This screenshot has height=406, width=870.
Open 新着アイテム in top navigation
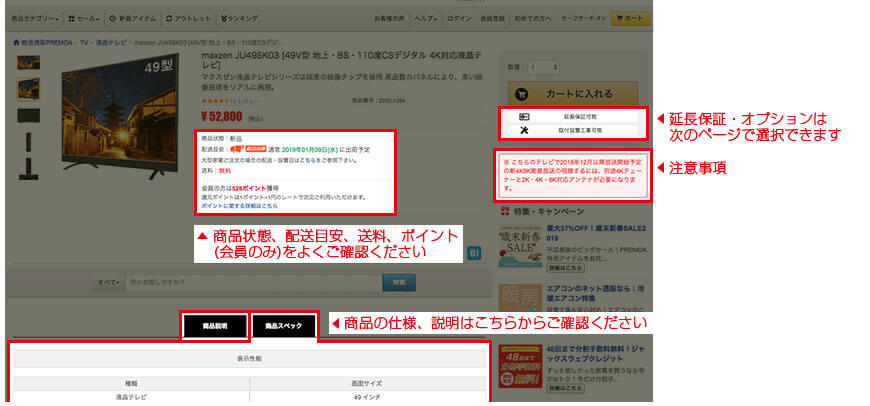(x=133, y=18)
